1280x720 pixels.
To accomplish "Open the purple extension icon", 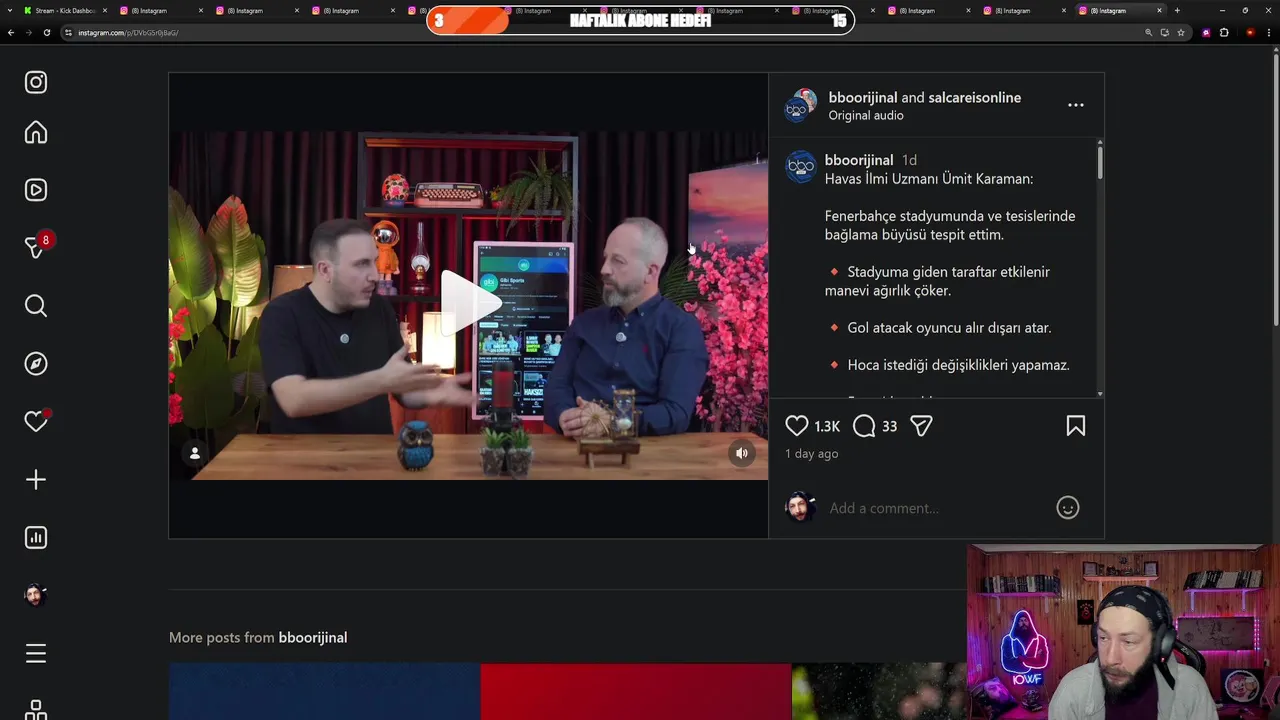I will tap(1206, 32).
